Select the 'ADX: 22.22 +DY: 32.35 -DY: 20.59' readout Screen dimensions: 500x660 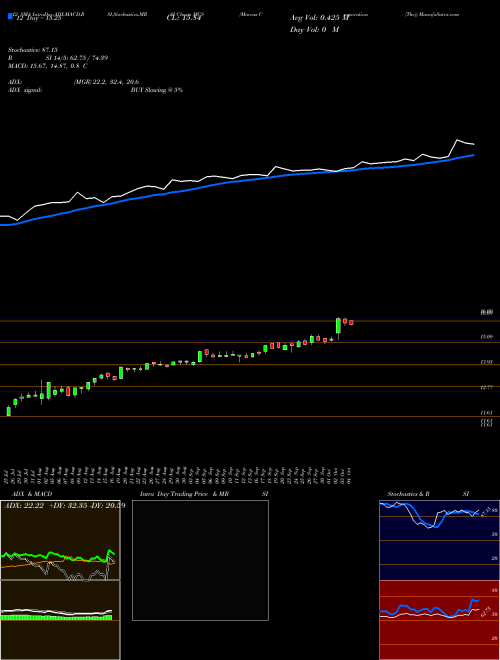(x=65, y=506)
